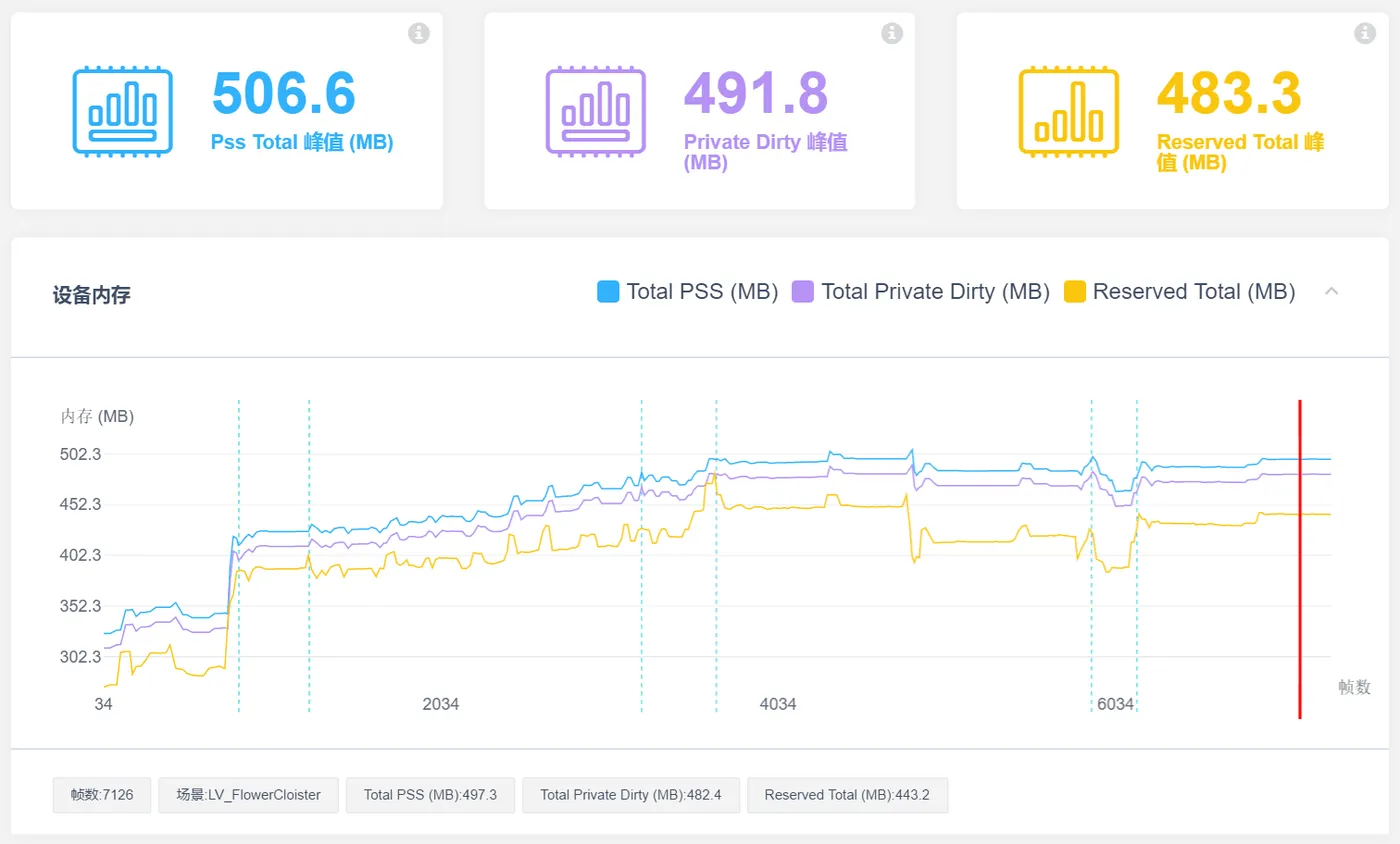Viewport: 1400px width, 844px height.
Task: Click the 502.3 y-axis label
Action: [x=81, y=454]
